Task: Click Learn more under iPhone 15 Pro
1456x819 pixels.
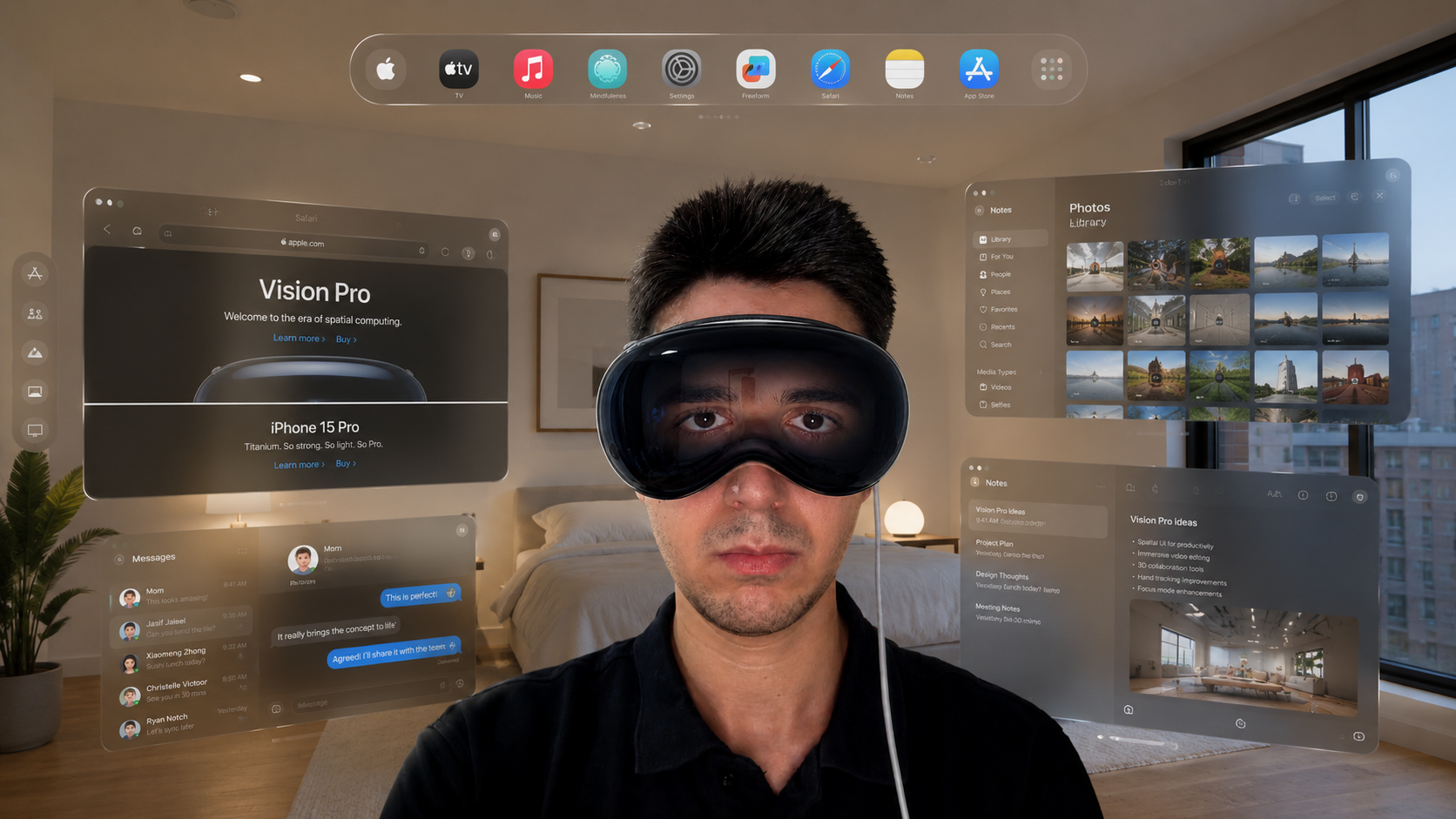Action: click(x=299, y=465)
